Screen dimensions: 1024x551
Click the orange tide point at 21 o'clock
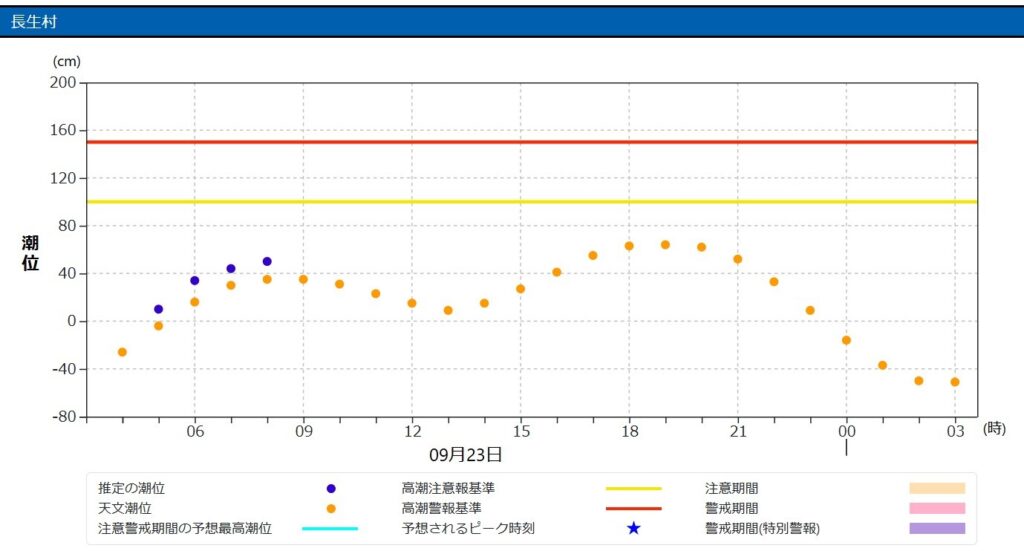[x=738, y=259]
